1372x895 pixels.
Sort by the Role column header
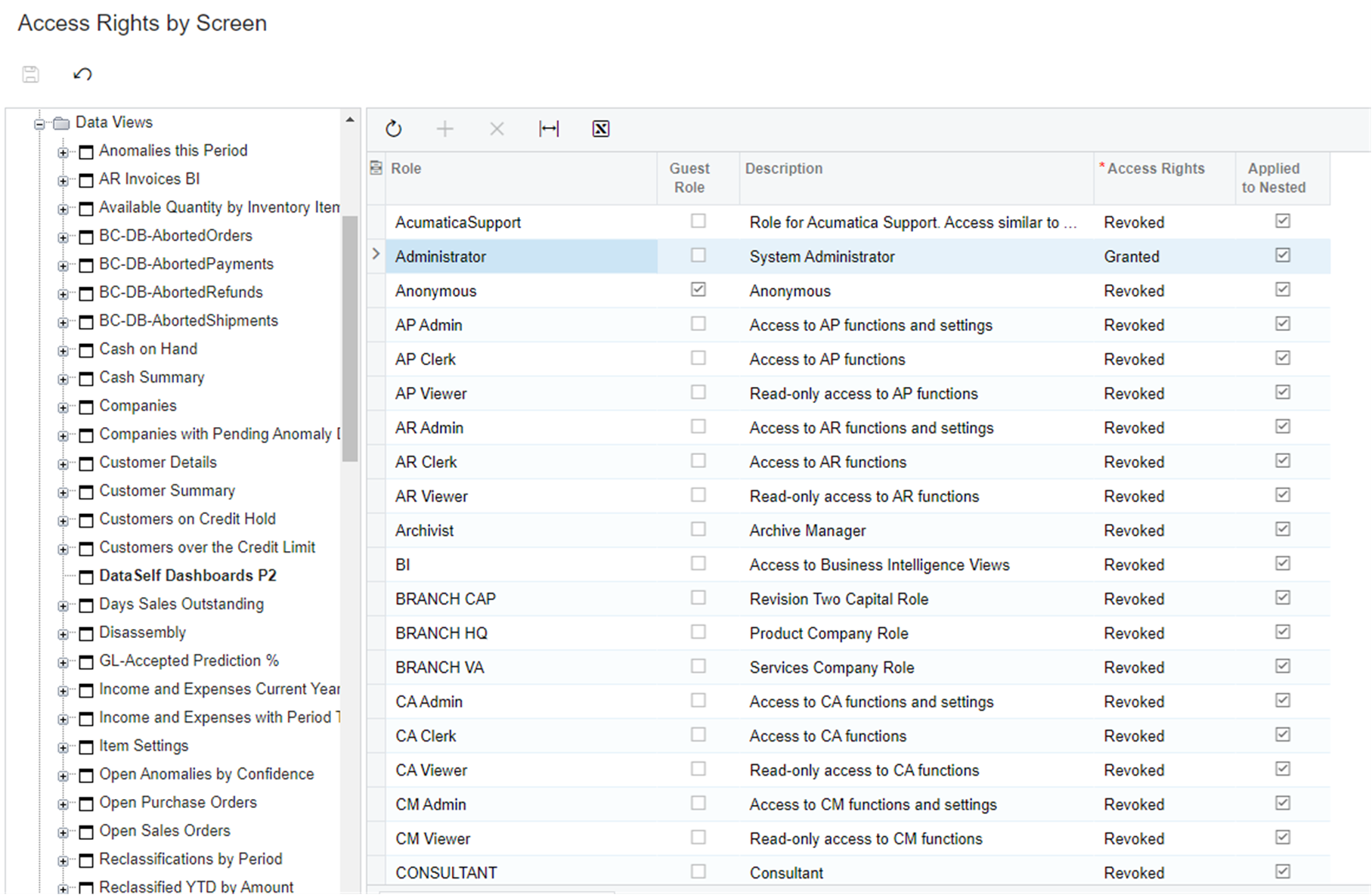406,169
